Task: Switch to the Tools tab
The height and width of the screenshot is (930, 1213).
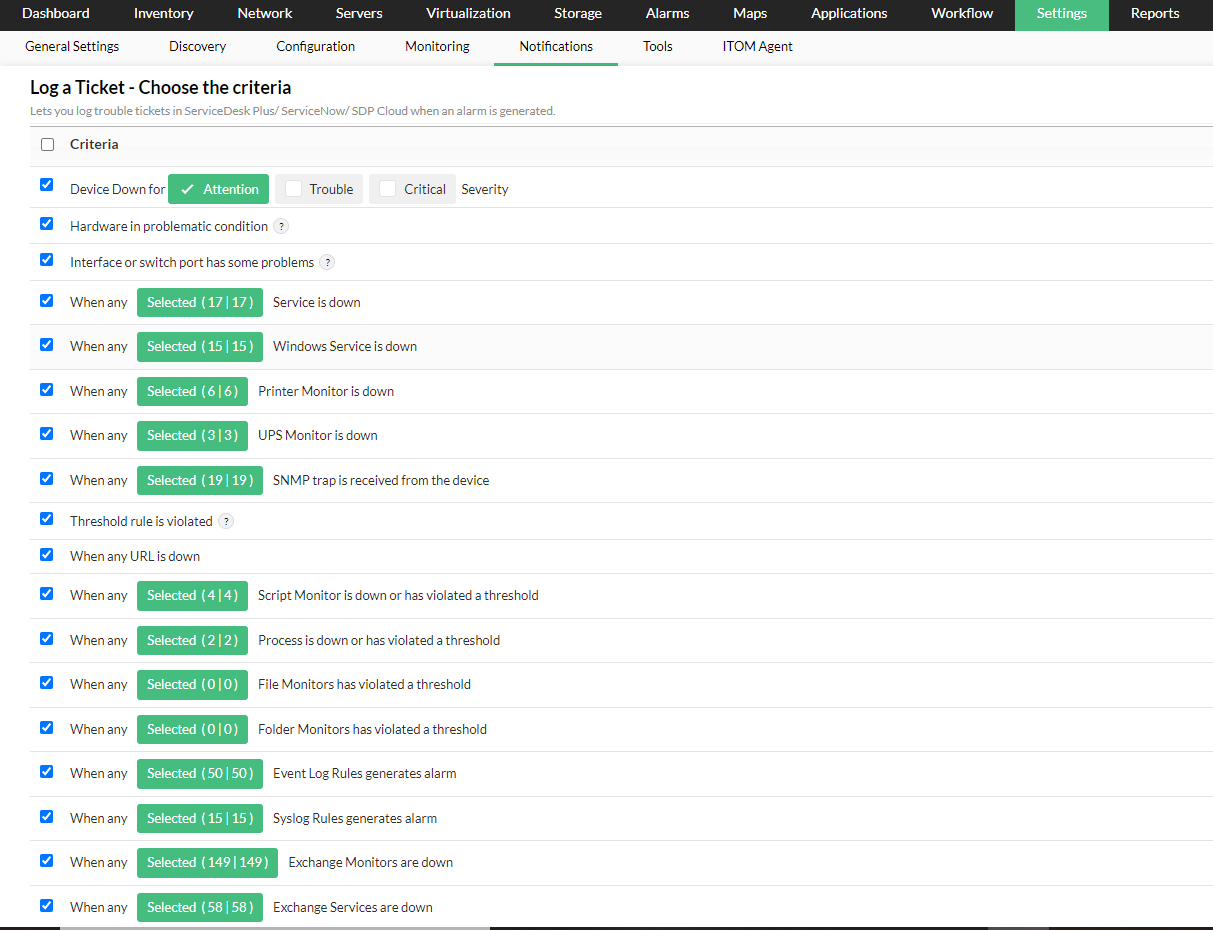Action: click(658, 47)
